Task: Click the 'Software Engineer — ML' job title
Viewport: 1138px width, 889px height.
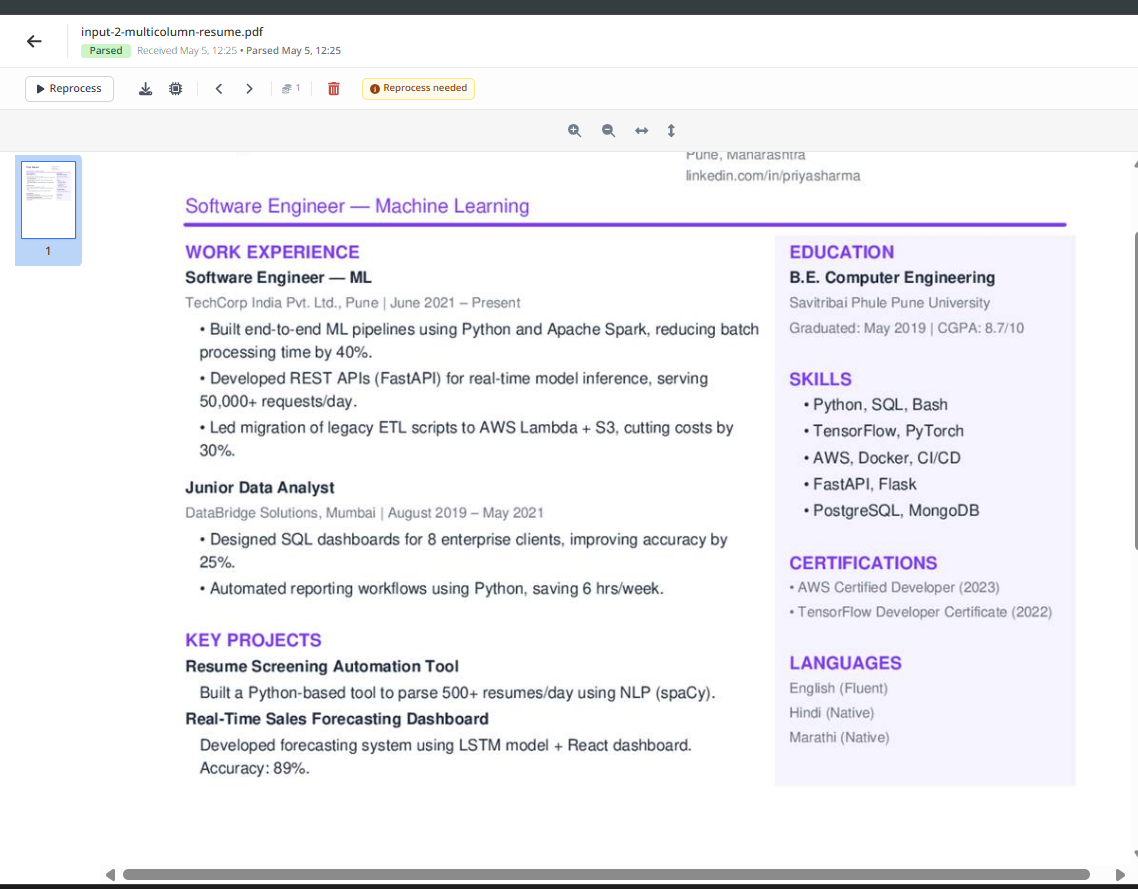Action: coord(278,277)
